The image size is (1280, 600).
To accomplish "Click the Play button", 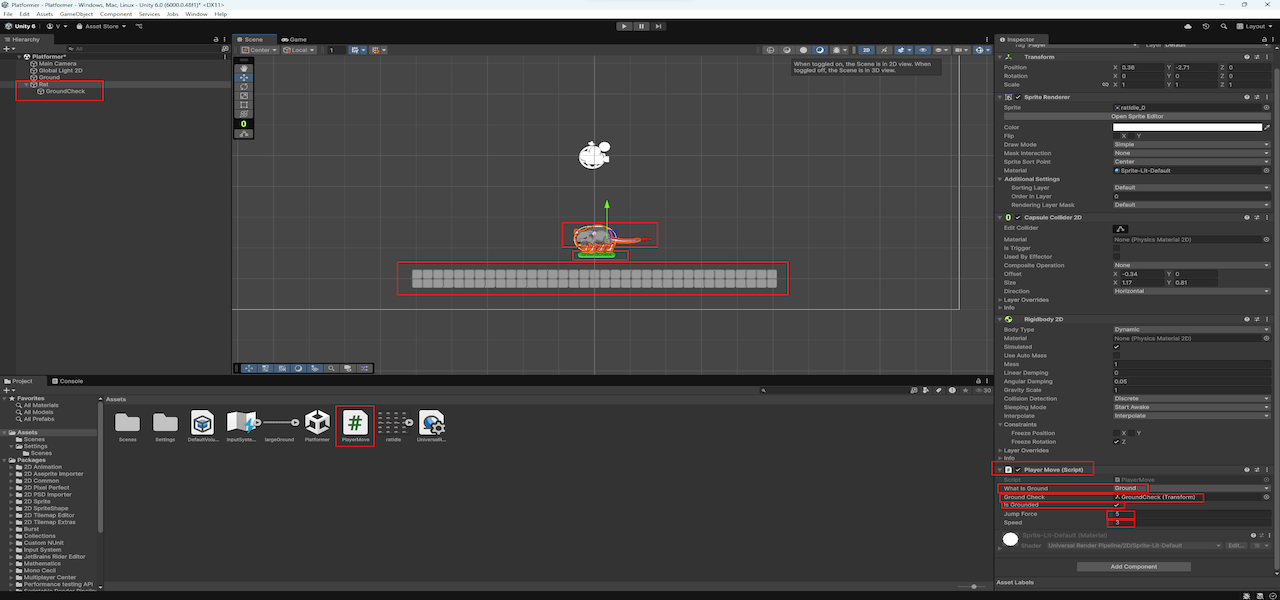I will [x=624, y=26].
